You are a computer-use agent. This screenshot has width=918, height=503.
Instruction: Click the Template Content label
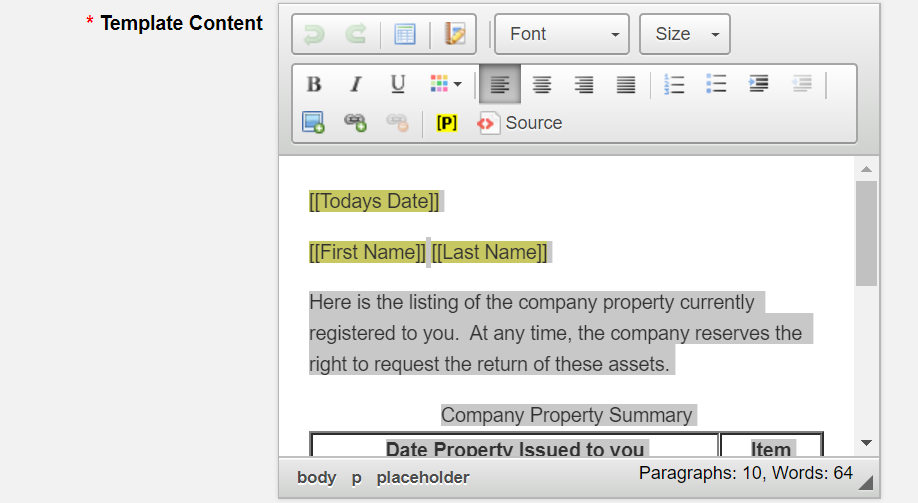pyautogui.click(x=181, y=23)
